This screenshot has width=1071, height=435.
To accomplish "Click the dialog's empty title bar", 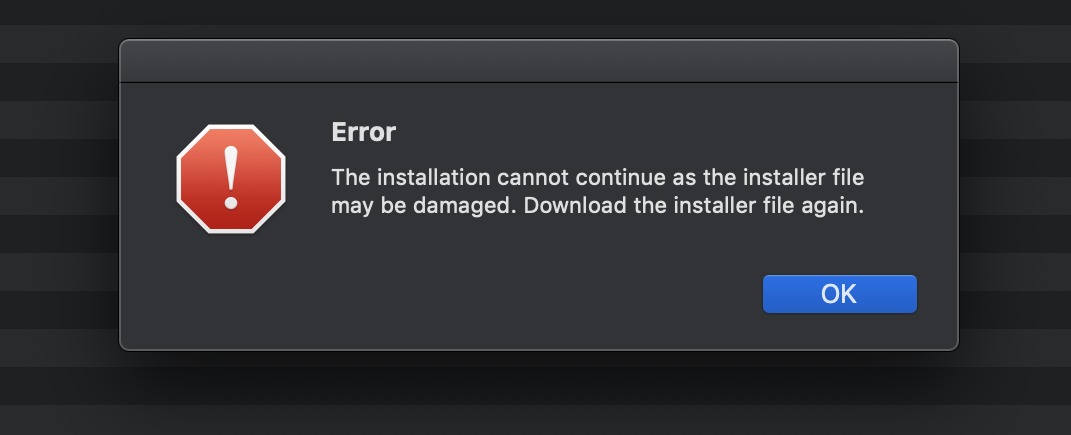I will pos(538,61).
